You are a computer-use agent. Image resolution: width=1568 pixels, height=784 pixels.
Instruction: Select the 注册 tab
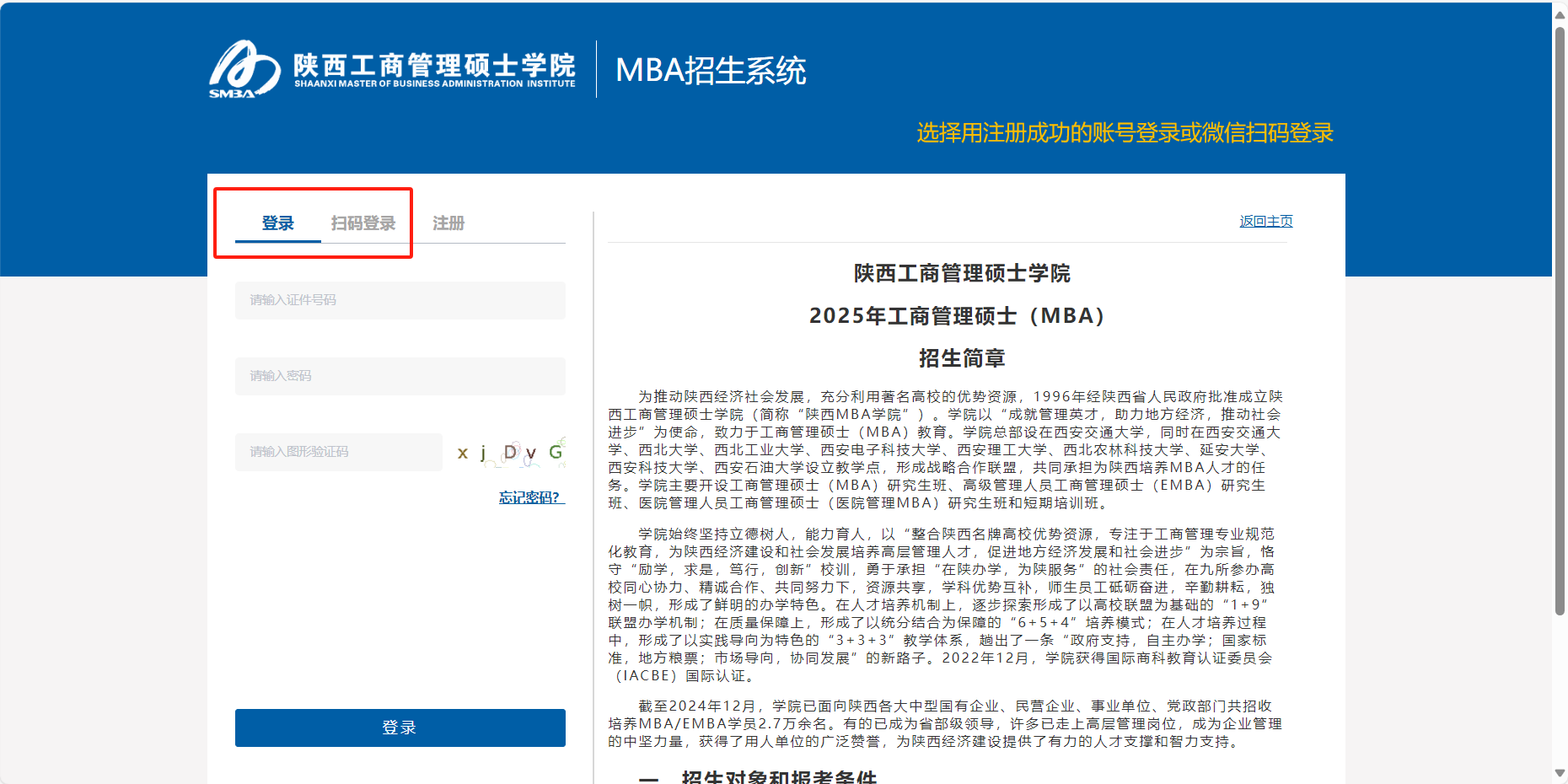[x=448, y=223]
